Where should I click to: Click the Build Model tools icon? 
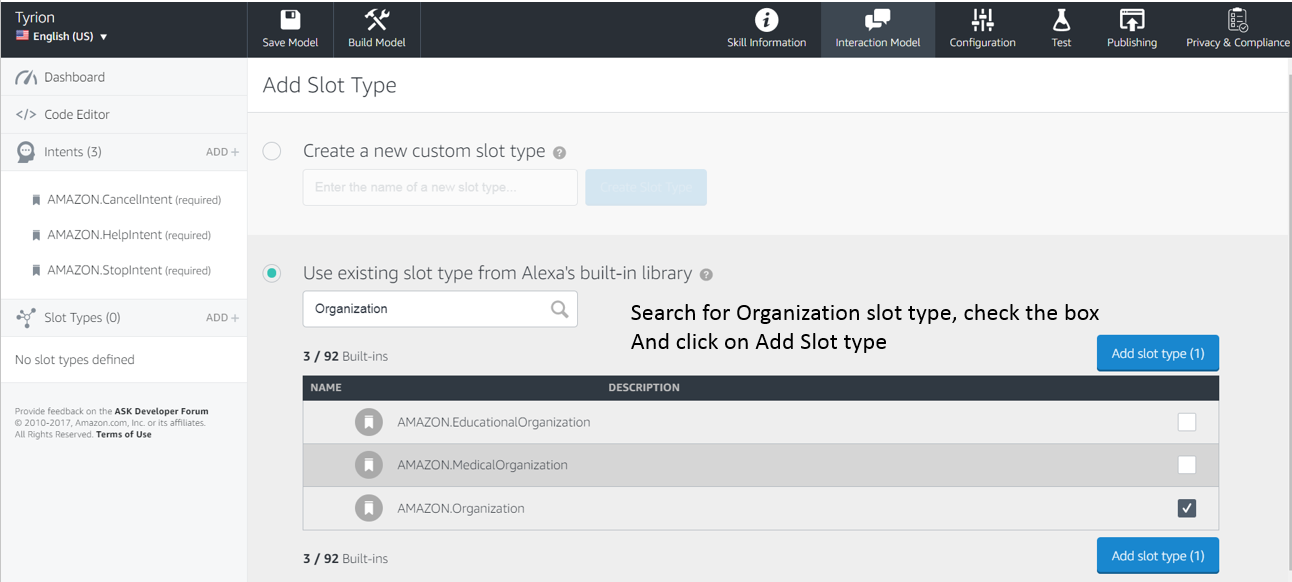[x=377, y=20]
